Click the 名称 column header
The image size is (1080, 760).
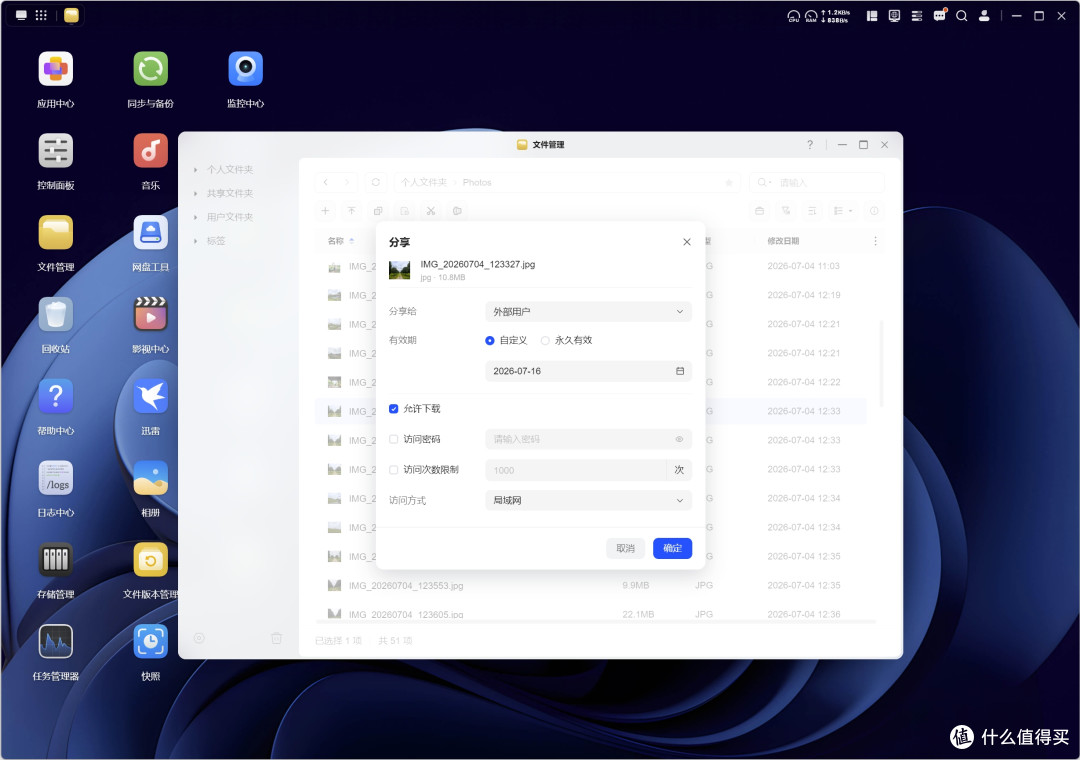(x=335, y=241)
